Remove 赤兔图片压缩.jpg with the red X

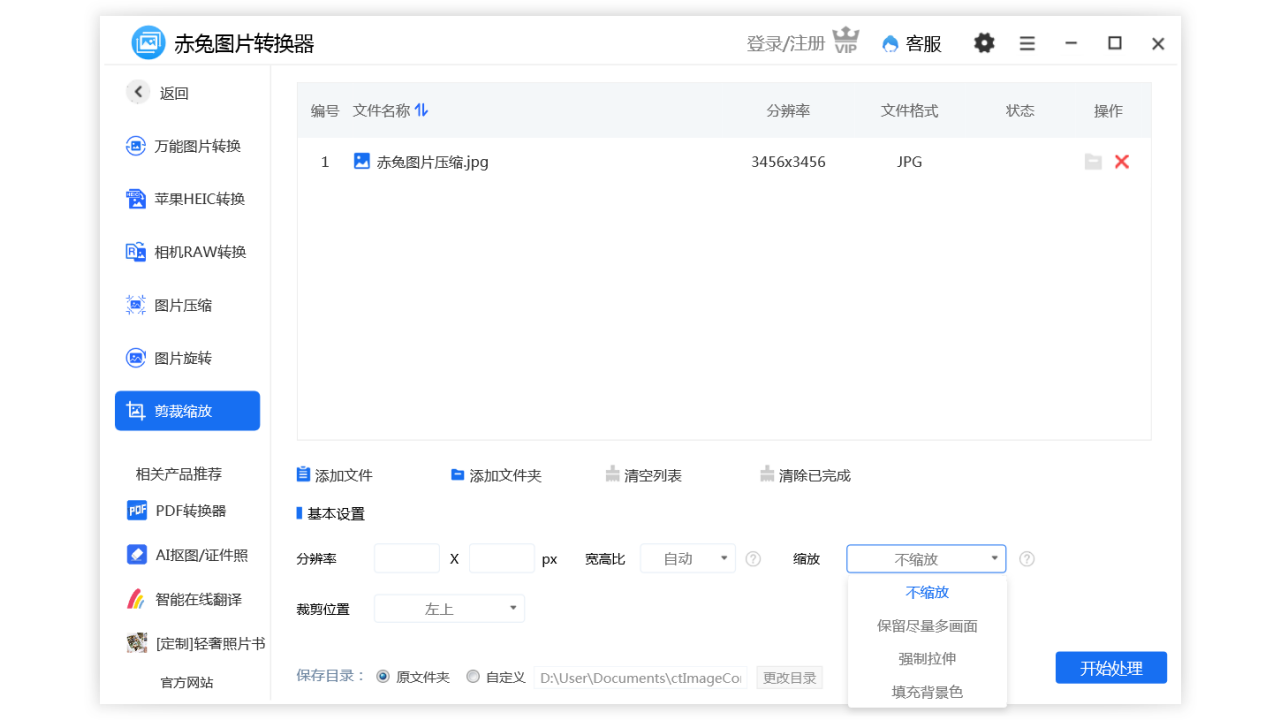(x=1121, y=161)
